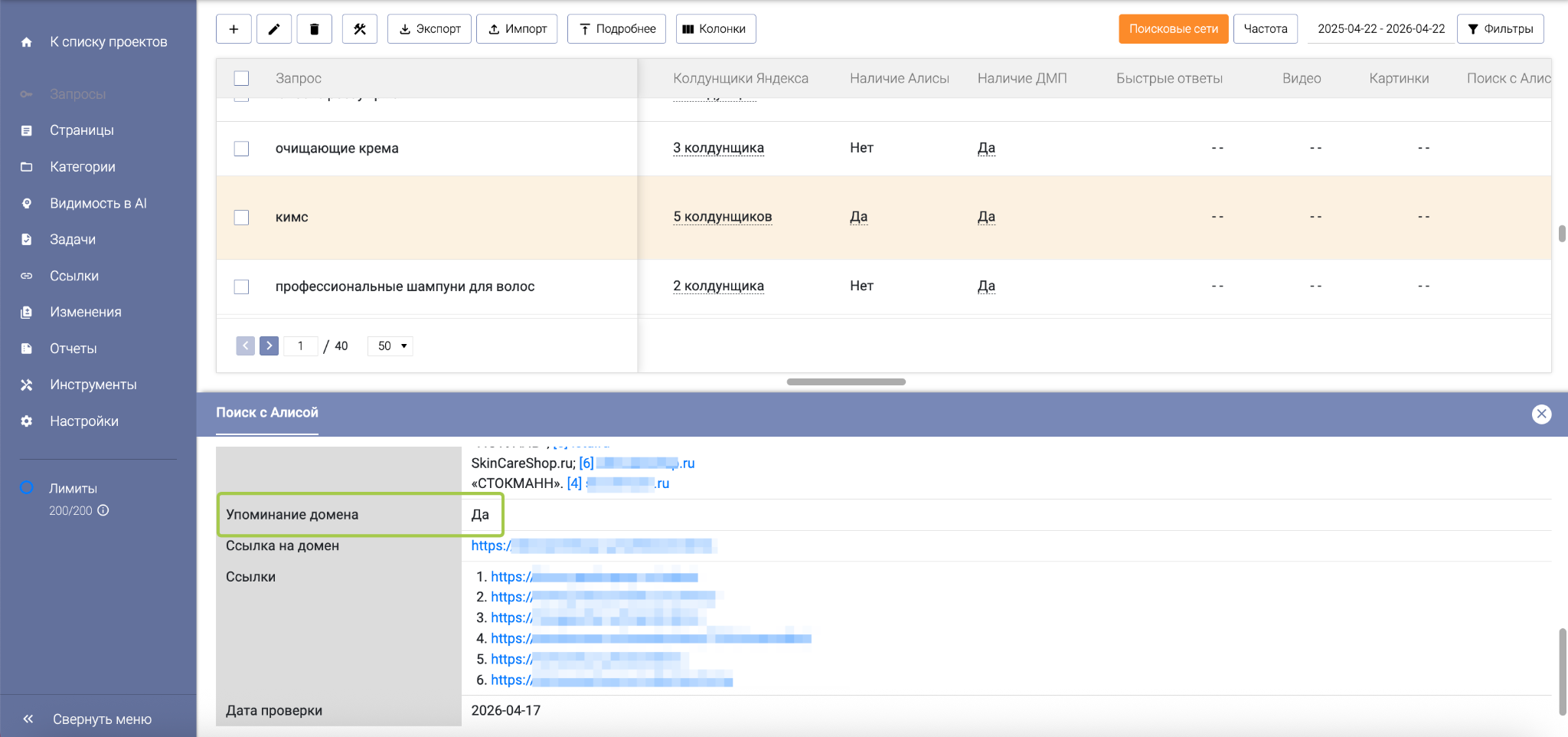Click the trash delete icon
This screenshot has width=1568, height=737.
pyautogui.click(x=314, y=29)
